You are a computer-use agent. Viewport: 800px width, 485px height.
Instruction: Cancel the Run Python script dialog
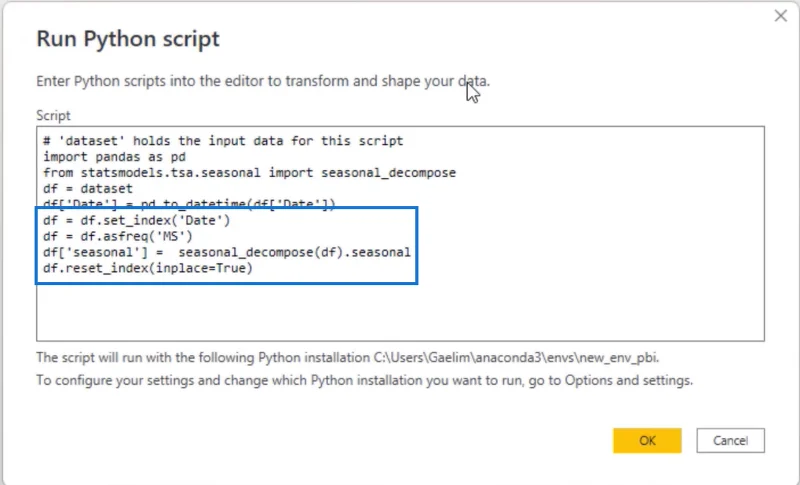tap(730, 441)
